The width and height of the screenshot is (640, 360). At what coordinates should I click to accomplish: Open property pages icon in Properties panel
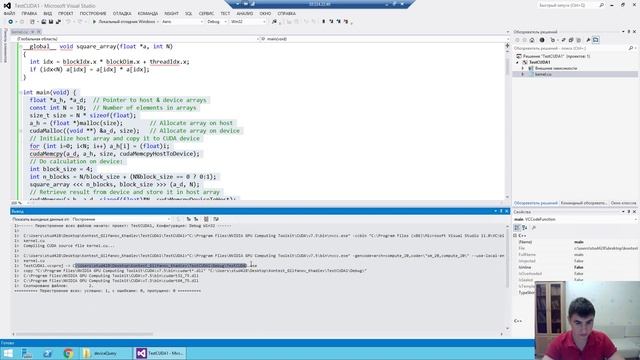click(x=534, y=228)
